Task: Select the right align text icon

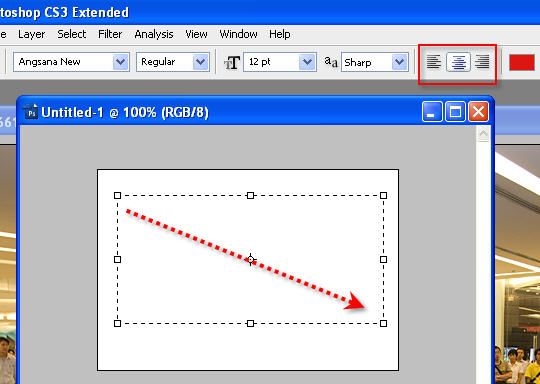Action: pos(482,62)
